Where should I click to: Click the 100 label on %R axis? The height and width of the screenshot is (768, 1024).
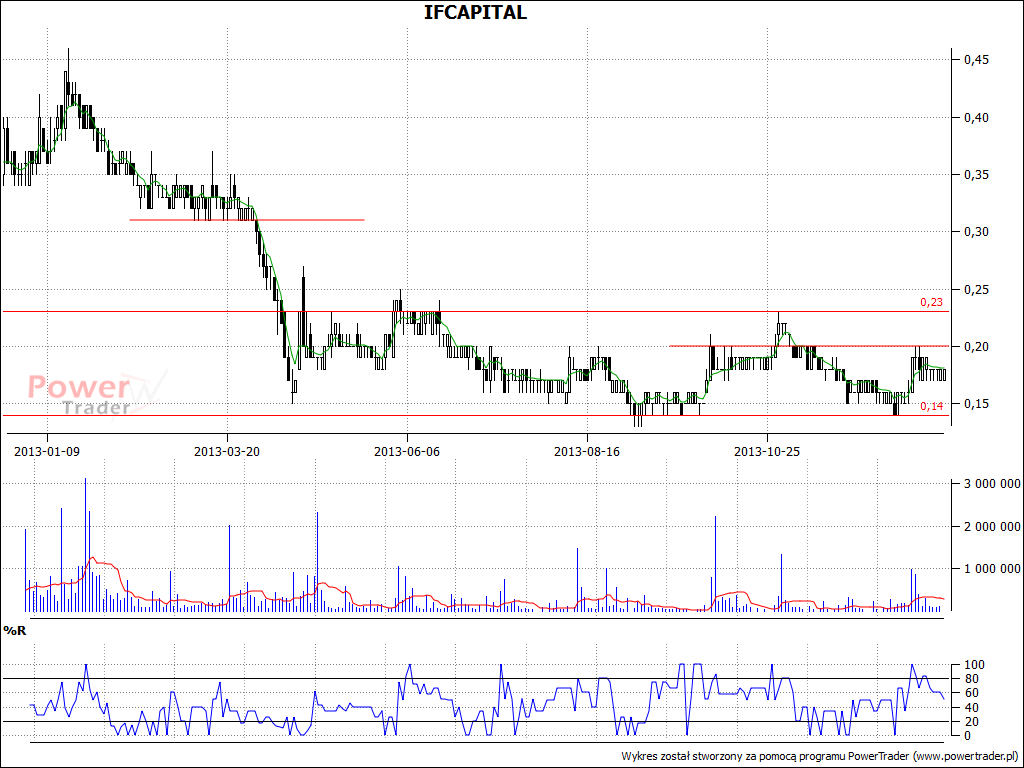[973, 665]
